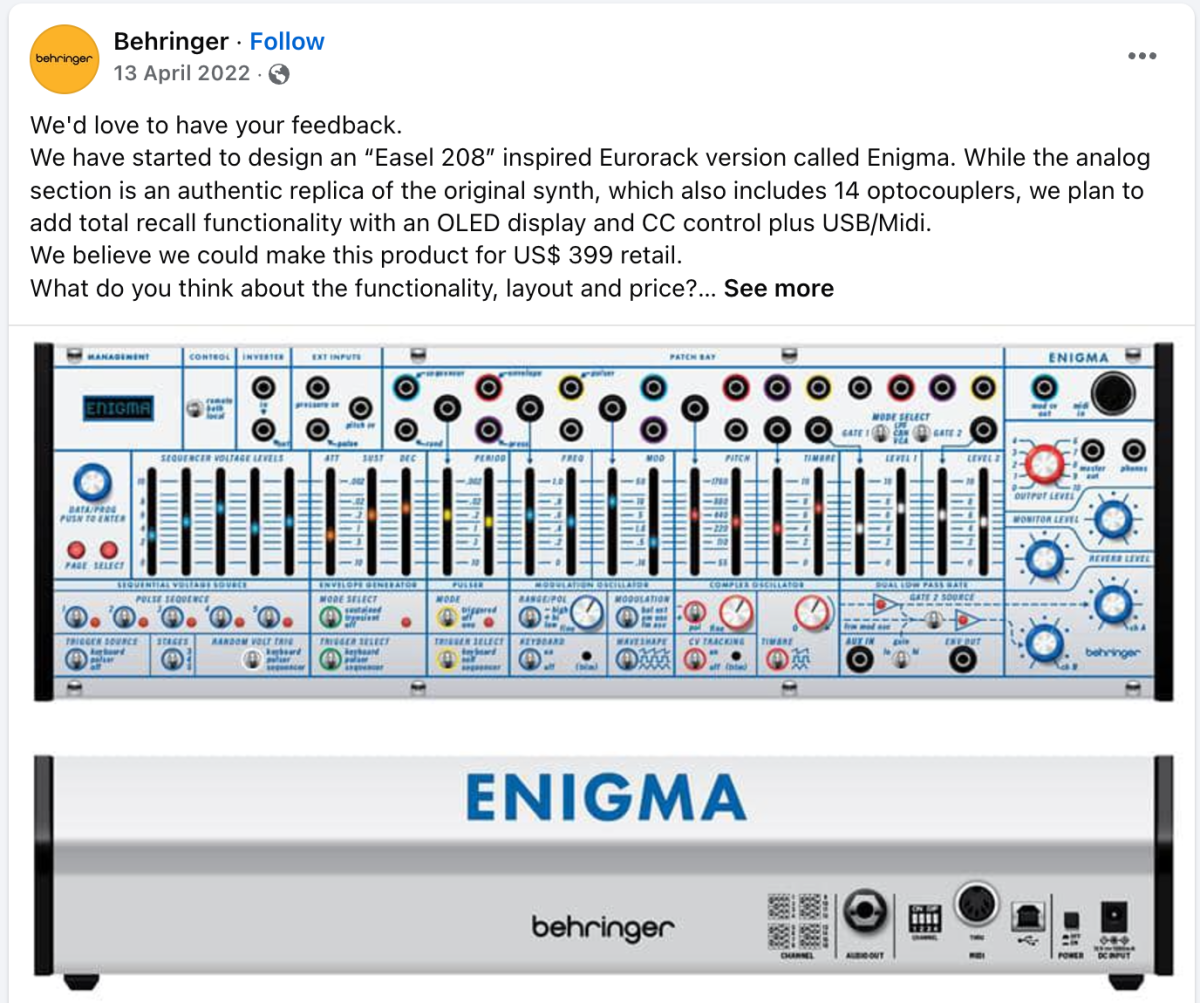Click the question "What do you think about the functionality"
The image size is (1200, 1003).
[x=371, y=288]
